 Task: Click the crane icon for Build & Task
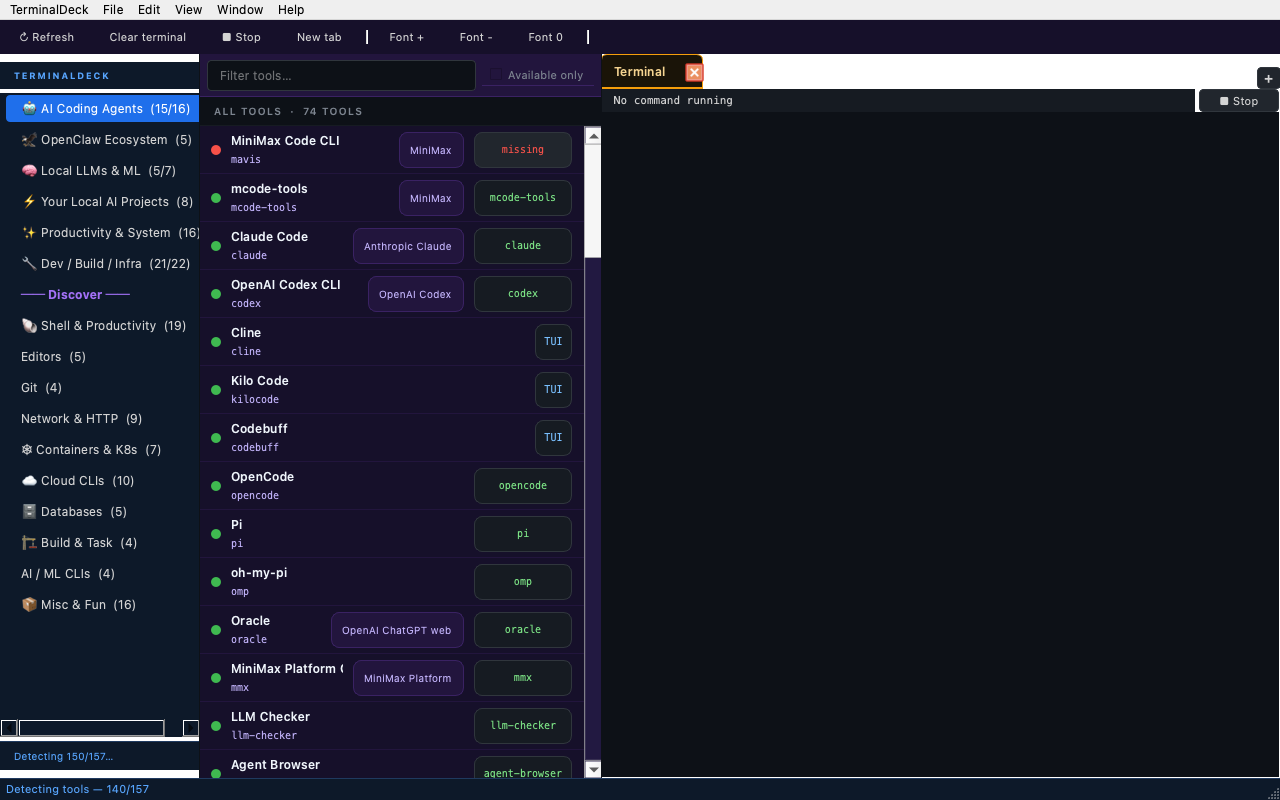tap(29, 543)
